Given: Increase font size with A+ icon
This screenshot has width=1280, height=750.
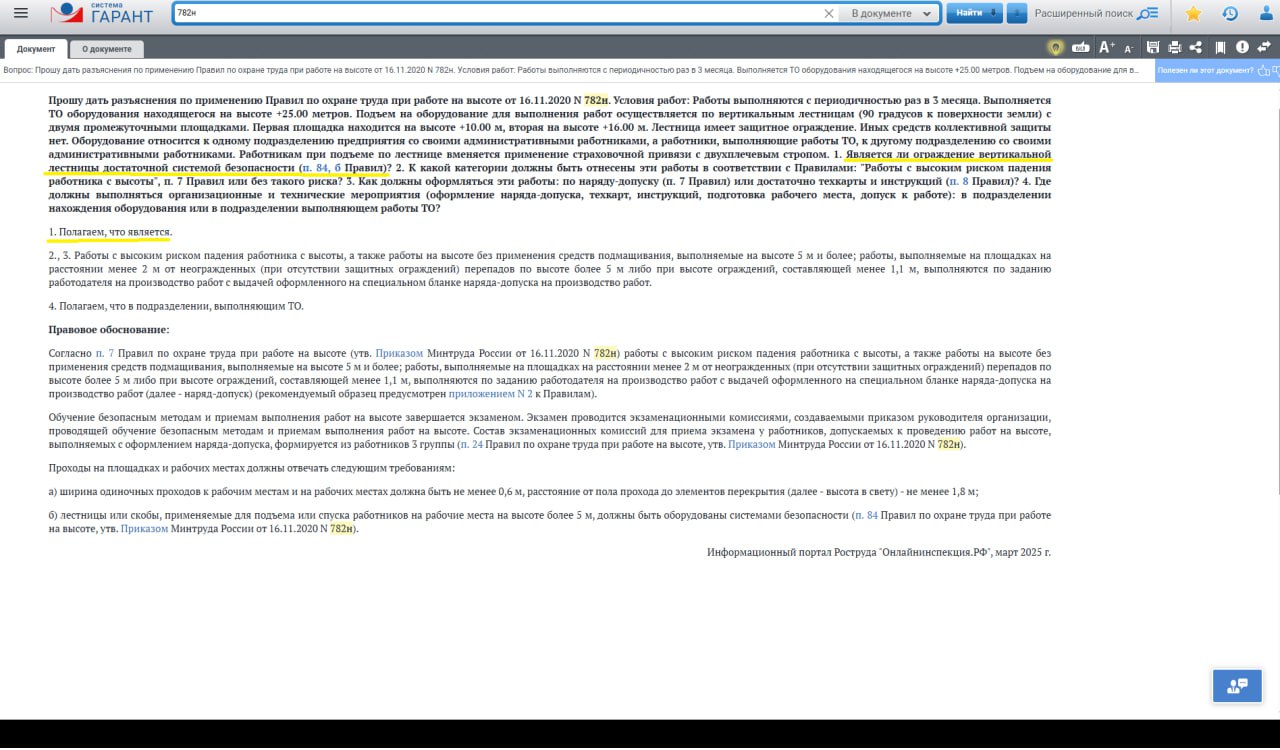Looking at the screenshot, I should pyautogui.click(x=1106, y=47).
